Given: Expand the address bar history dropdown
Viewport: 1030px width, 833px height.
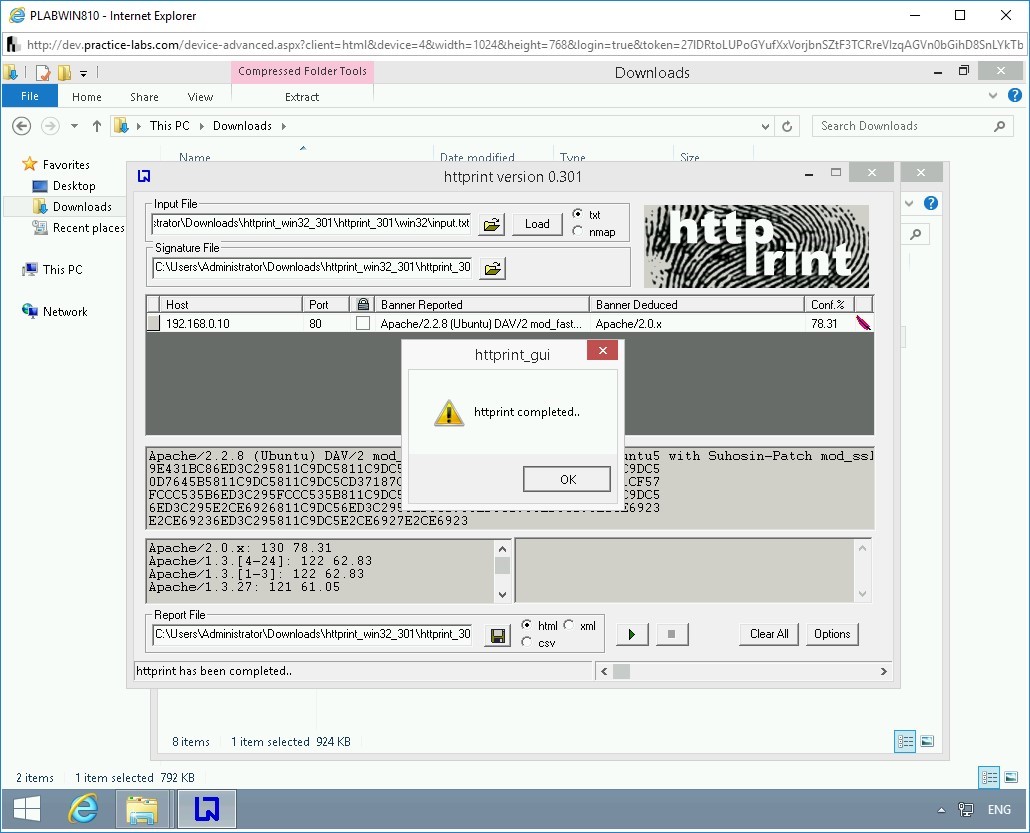Looking at the screenshot, I should (766, 126).
